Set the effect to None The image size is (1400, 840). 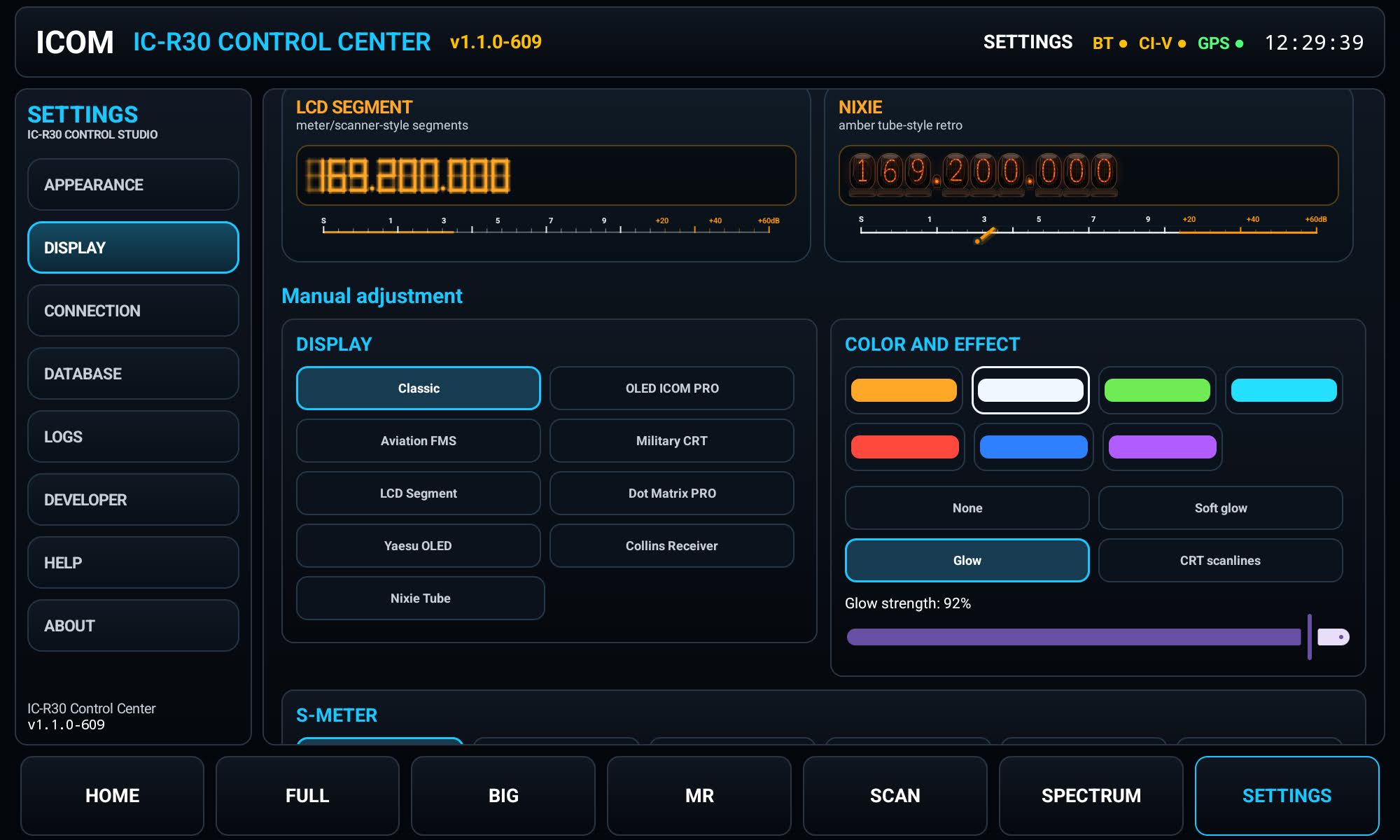pos(967,508)
